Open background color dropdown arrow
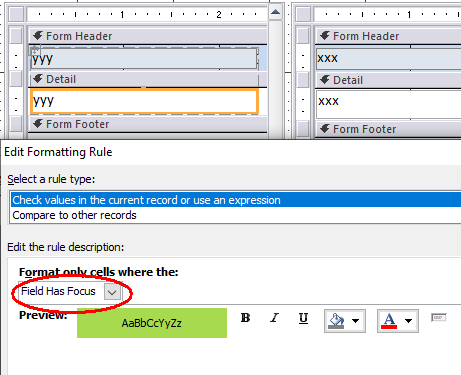This screenshot has width=461, height=375. (356, 321)
